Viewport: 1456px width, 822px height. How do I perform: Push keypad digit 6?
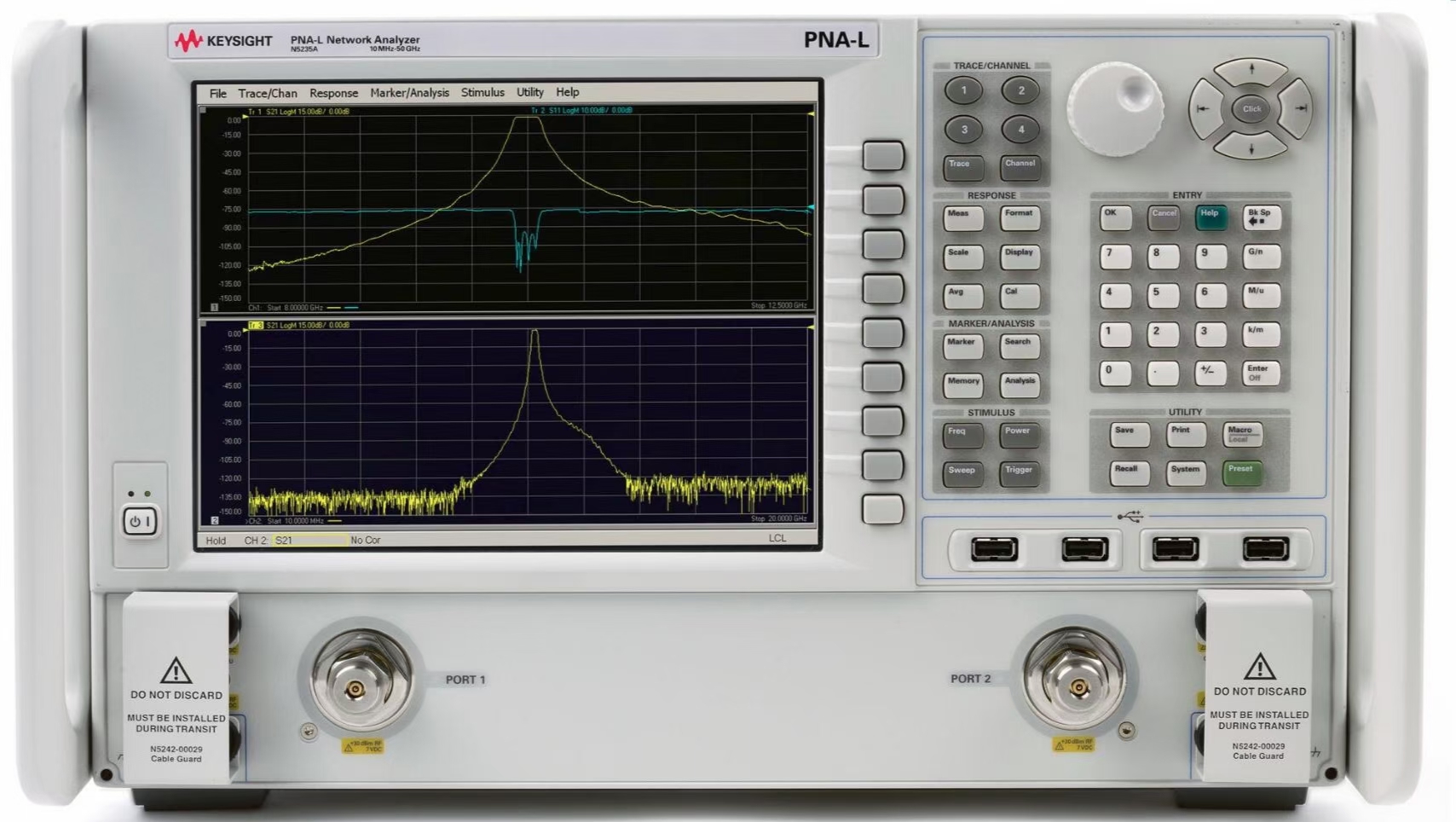click(1210, 296)
